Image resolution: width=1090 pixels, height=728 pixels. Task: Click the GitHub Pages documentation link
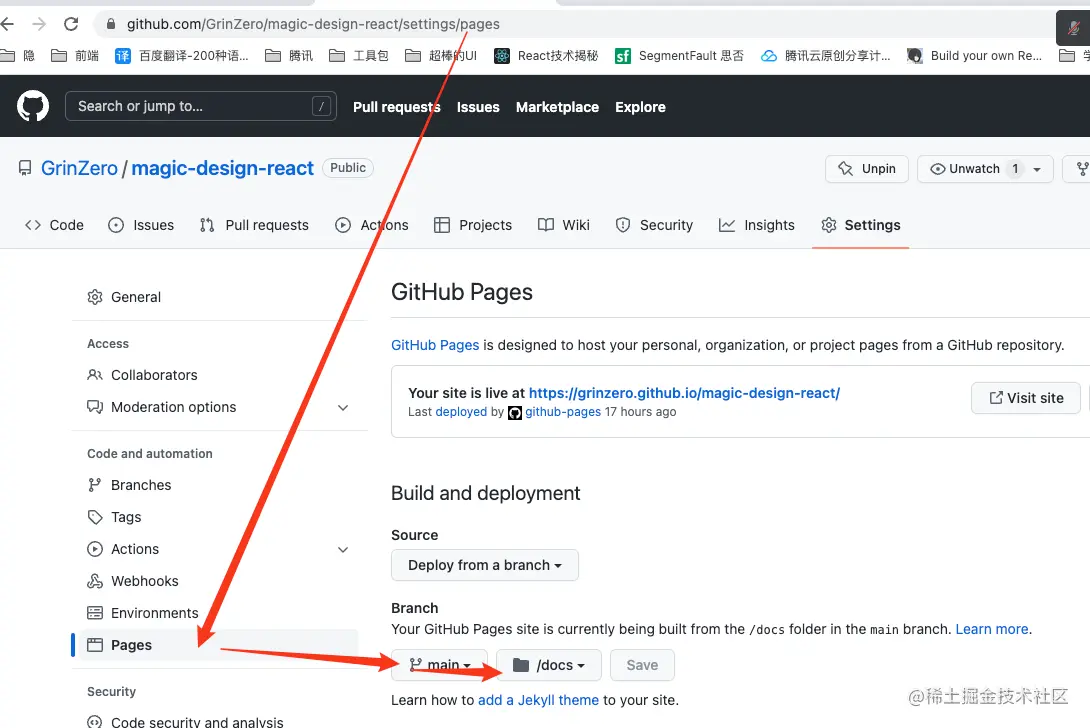tap(435, 345)
